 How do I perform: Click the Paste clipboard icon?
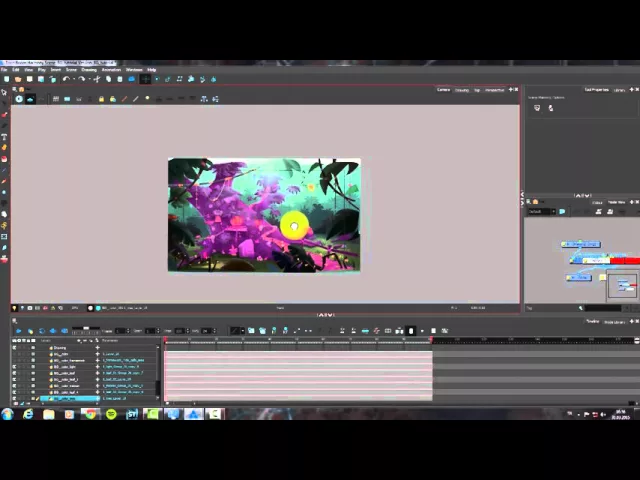tap(120, 79)
